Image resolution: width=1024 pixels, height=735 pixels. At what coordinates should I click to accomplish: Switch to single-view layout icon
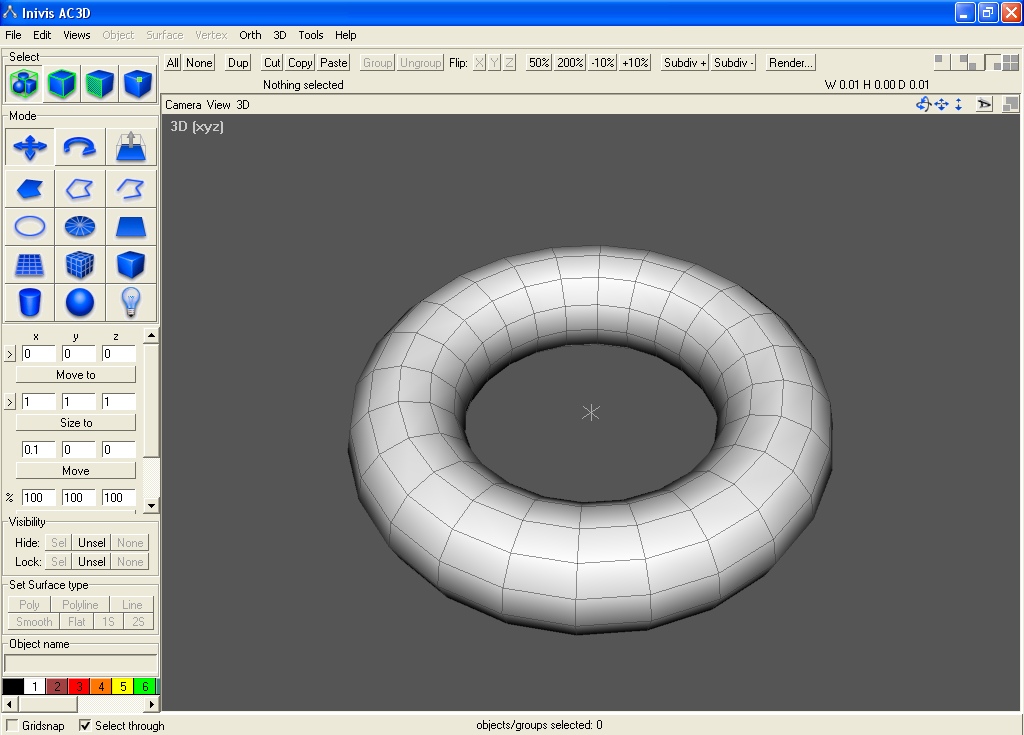(x=941, y=62)
